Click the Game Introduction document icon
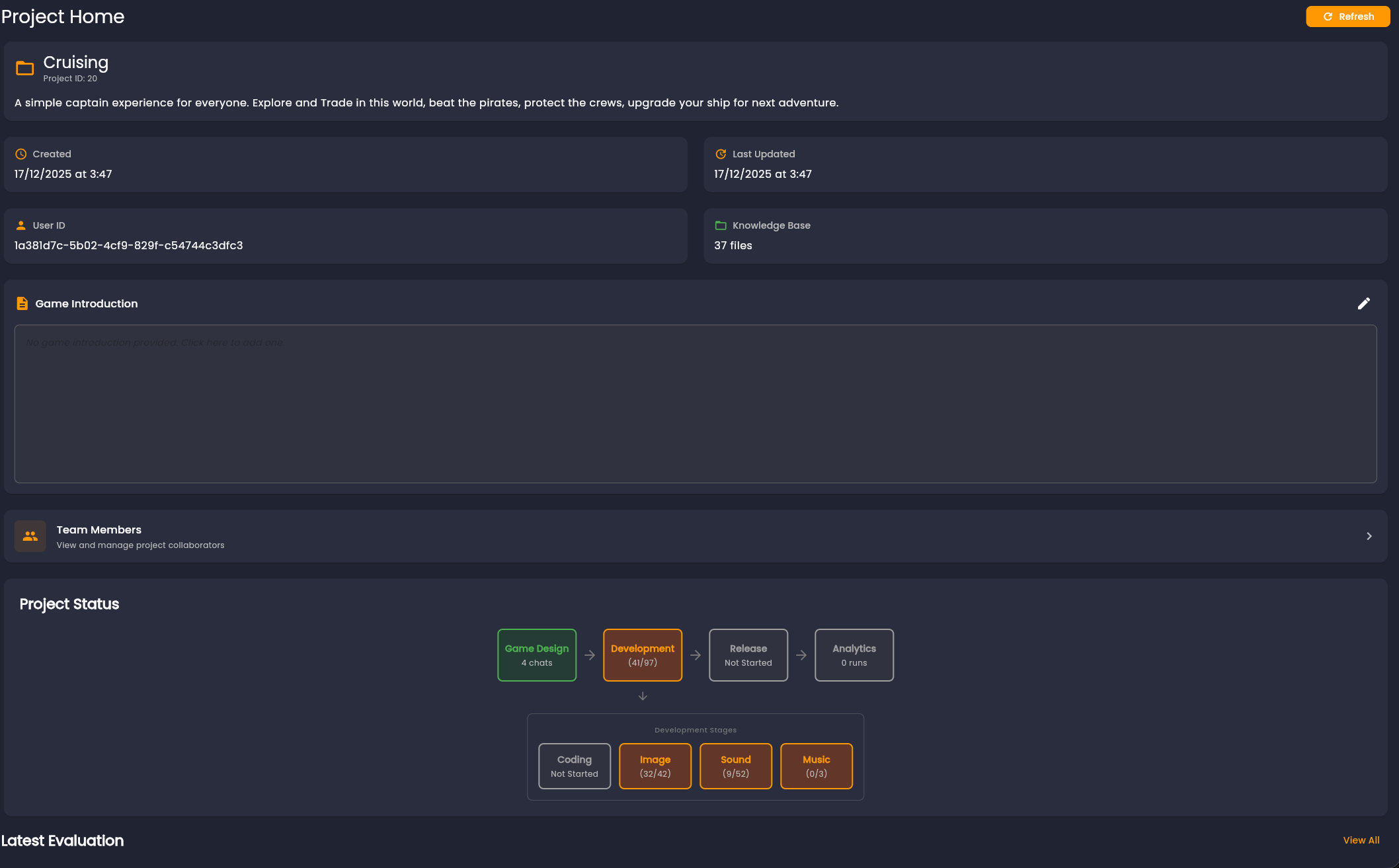1399x868 pixels. [22, 303]
